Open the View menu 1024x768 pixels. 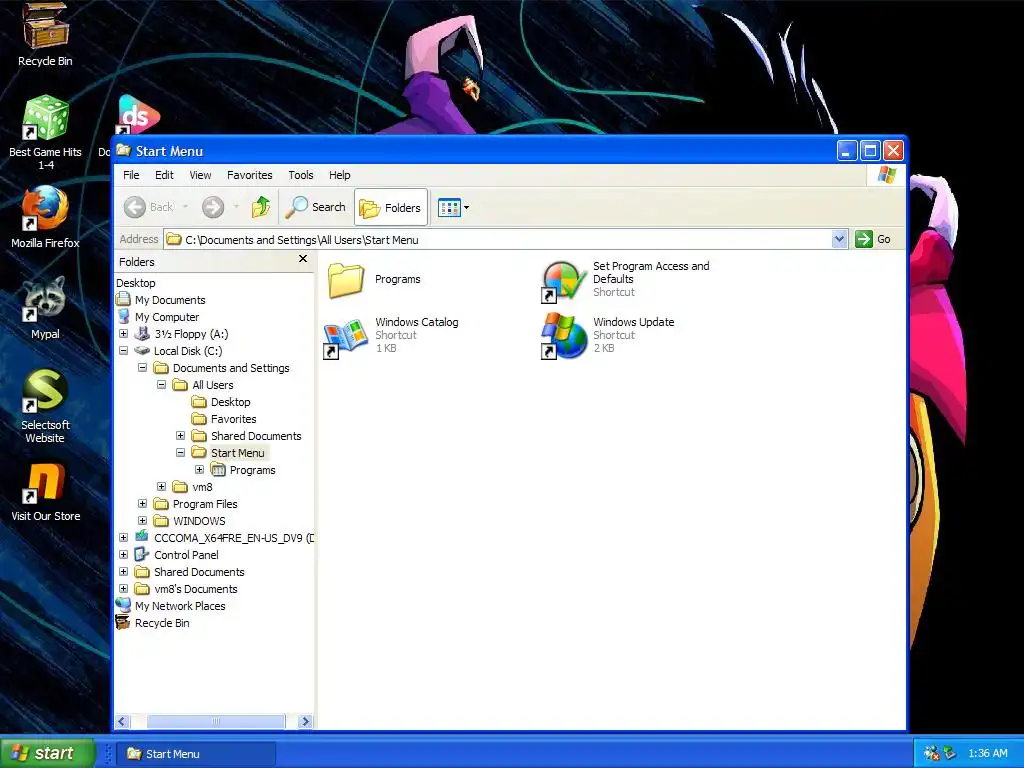pyautogui.click(x=200, y=175)
